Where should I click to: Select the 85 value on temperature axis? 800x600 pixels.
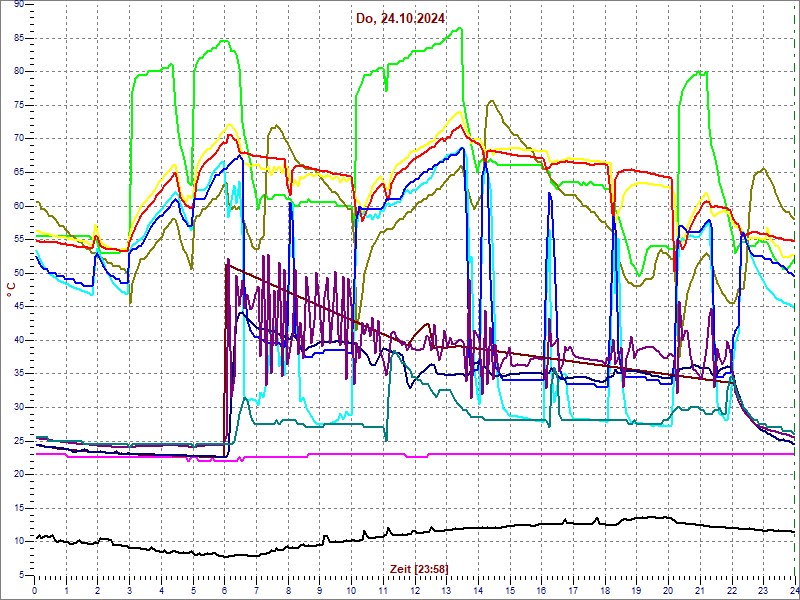click(18, 38)
